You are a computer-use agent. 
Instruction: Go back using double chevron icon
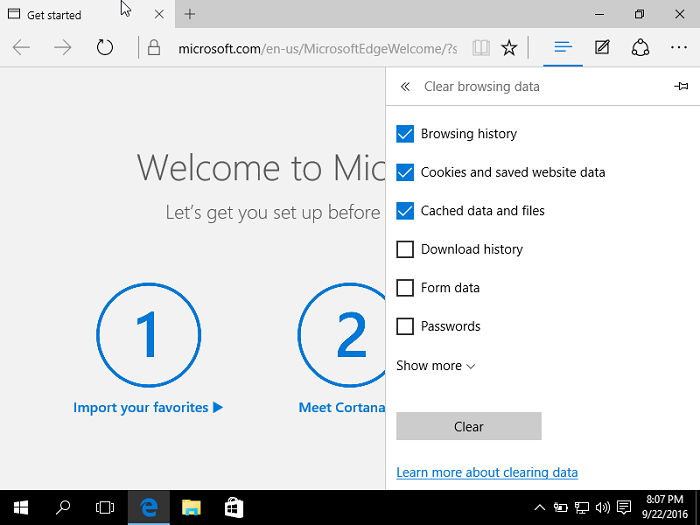[x=405, y=87]
